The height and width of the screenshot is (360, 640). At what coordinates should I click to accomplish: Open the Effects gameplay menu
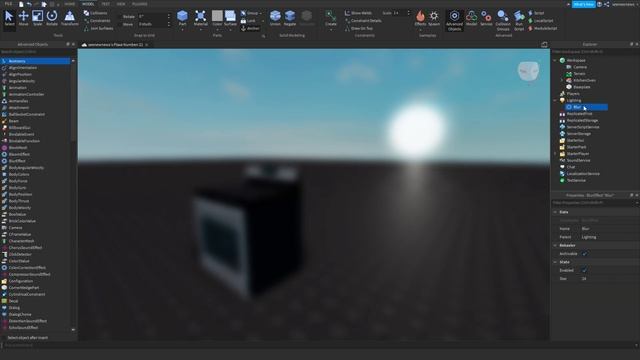pos(420,18)
